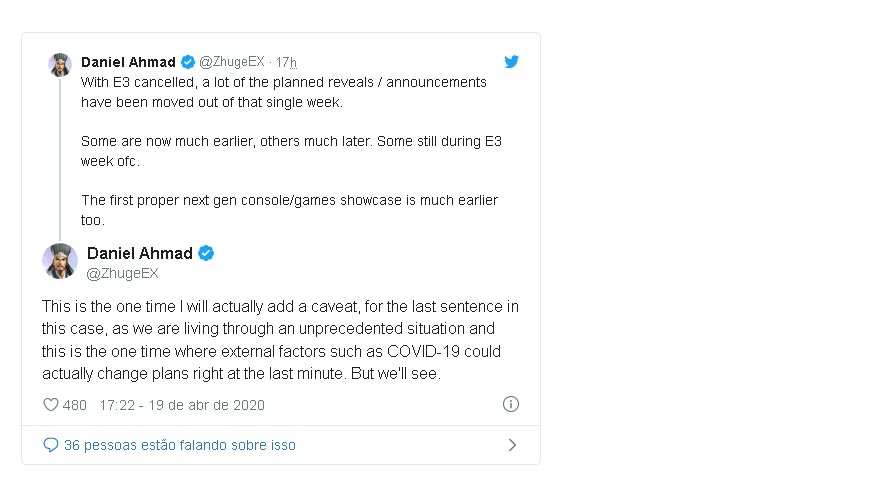Click main tweet text about COVID-19 caveat
This screenshot has height=504, width=896.
pyautogui.click(x=280, y=340)
